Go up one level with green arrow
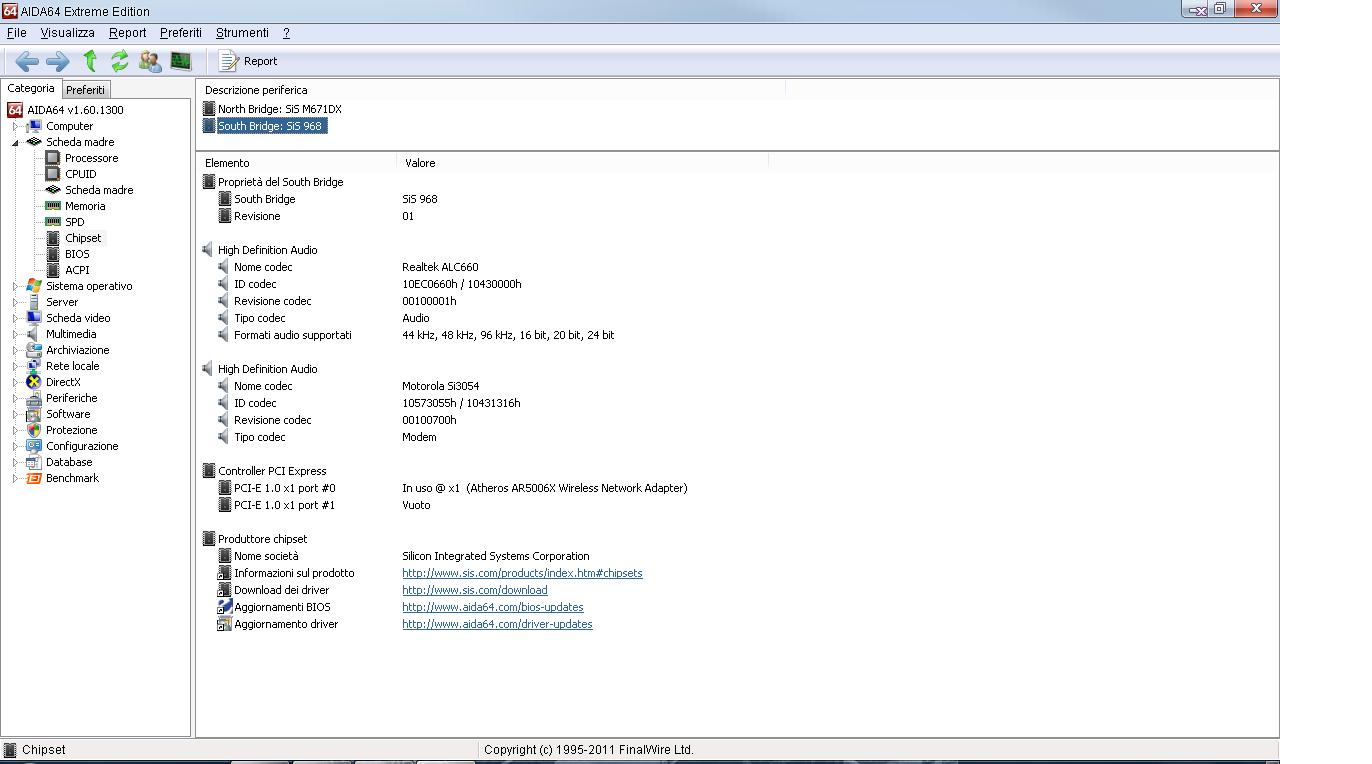This screenshot has width=1372, height=764. point(90,61)
